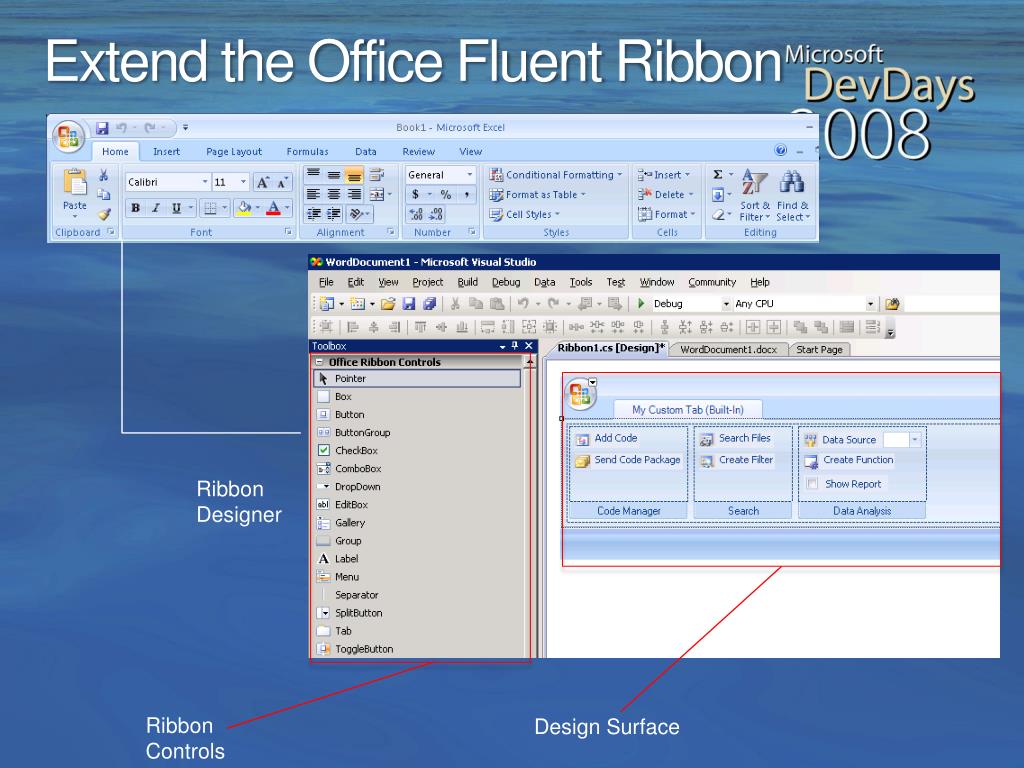Click the Office button in design surface

[580, 394]
